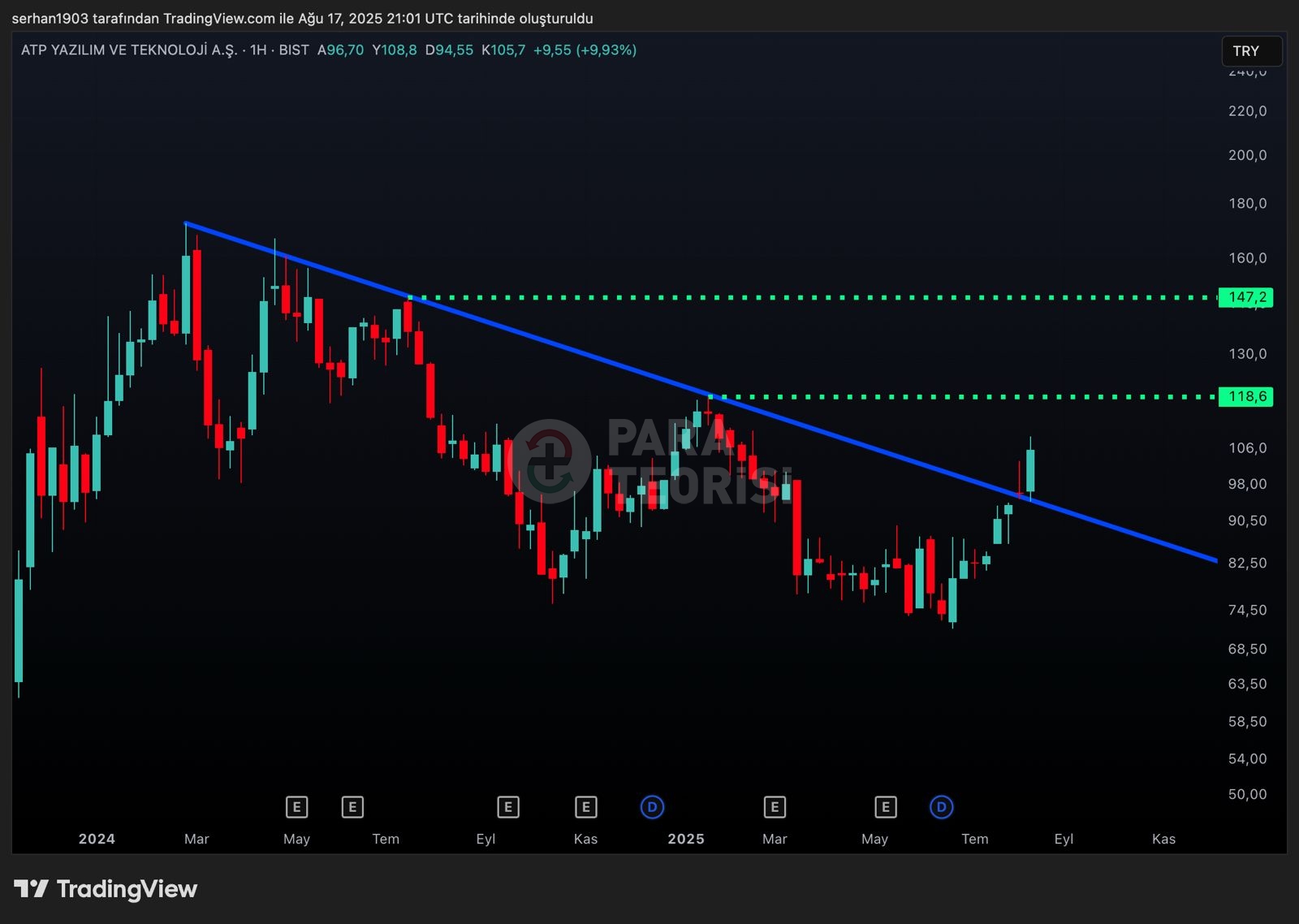
Task: Click the D94,55 low value in legend
Action: click(x=449, y=50)
